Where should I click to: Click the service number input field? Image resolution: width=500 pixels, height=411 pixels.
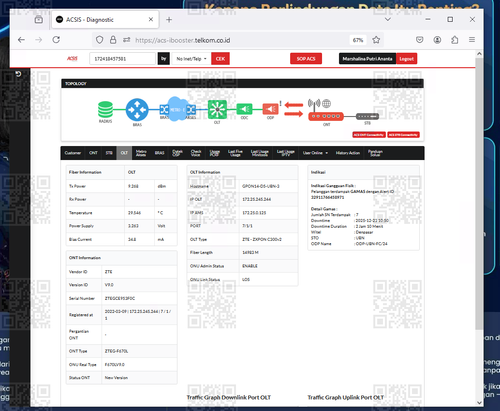click(x=122, y=59)
